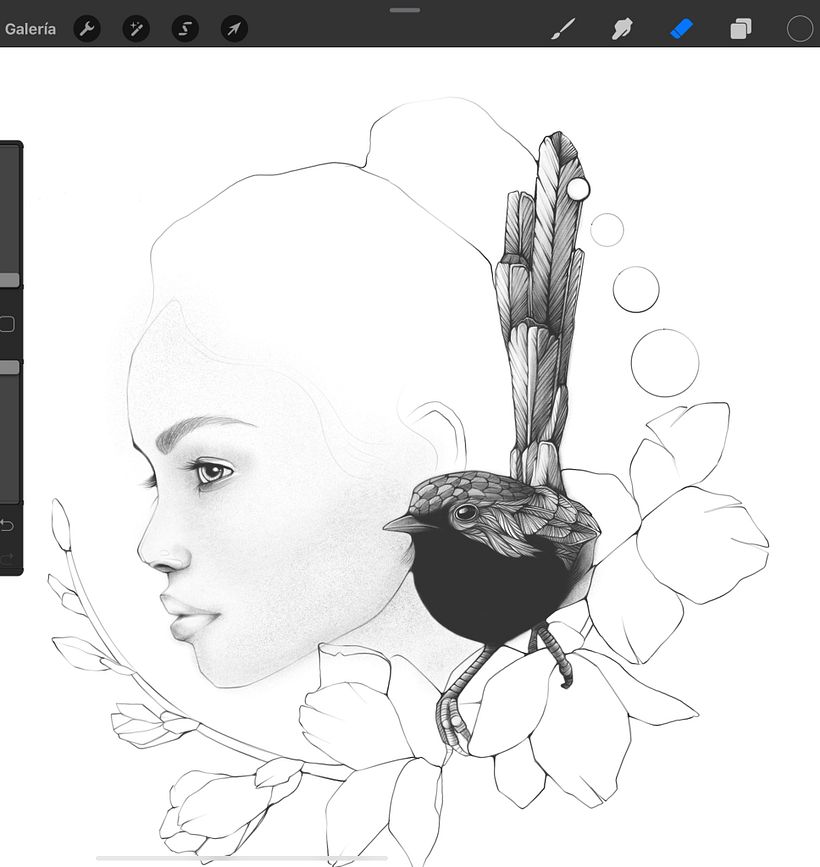
Task: Open the active color circle picker
Action: [800, 29]
